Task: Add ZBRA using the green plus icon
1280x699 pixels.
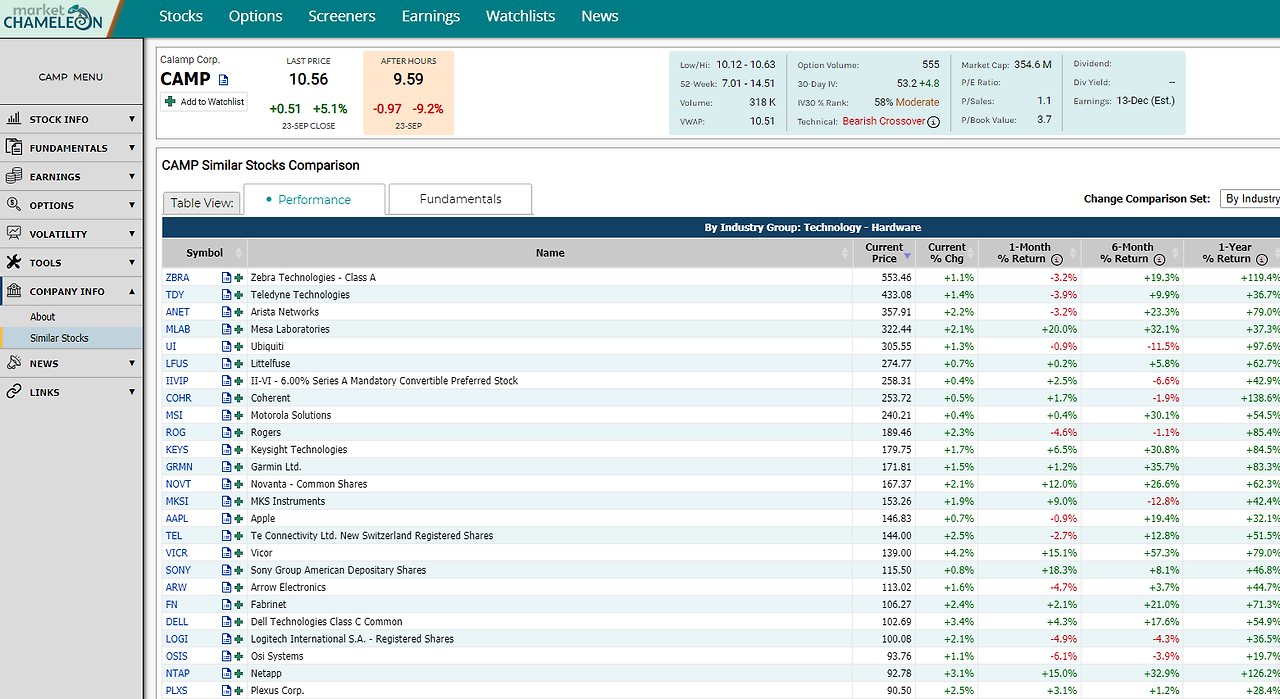Action: (x=239, y=278)
